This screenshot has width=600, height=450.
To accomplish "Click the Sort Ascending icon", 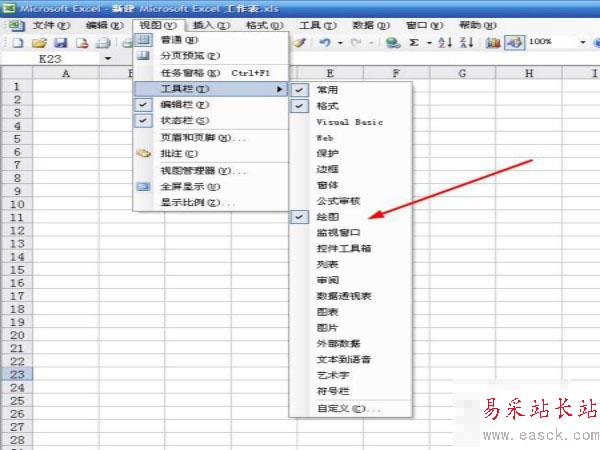I will click(x=445, y=42).
